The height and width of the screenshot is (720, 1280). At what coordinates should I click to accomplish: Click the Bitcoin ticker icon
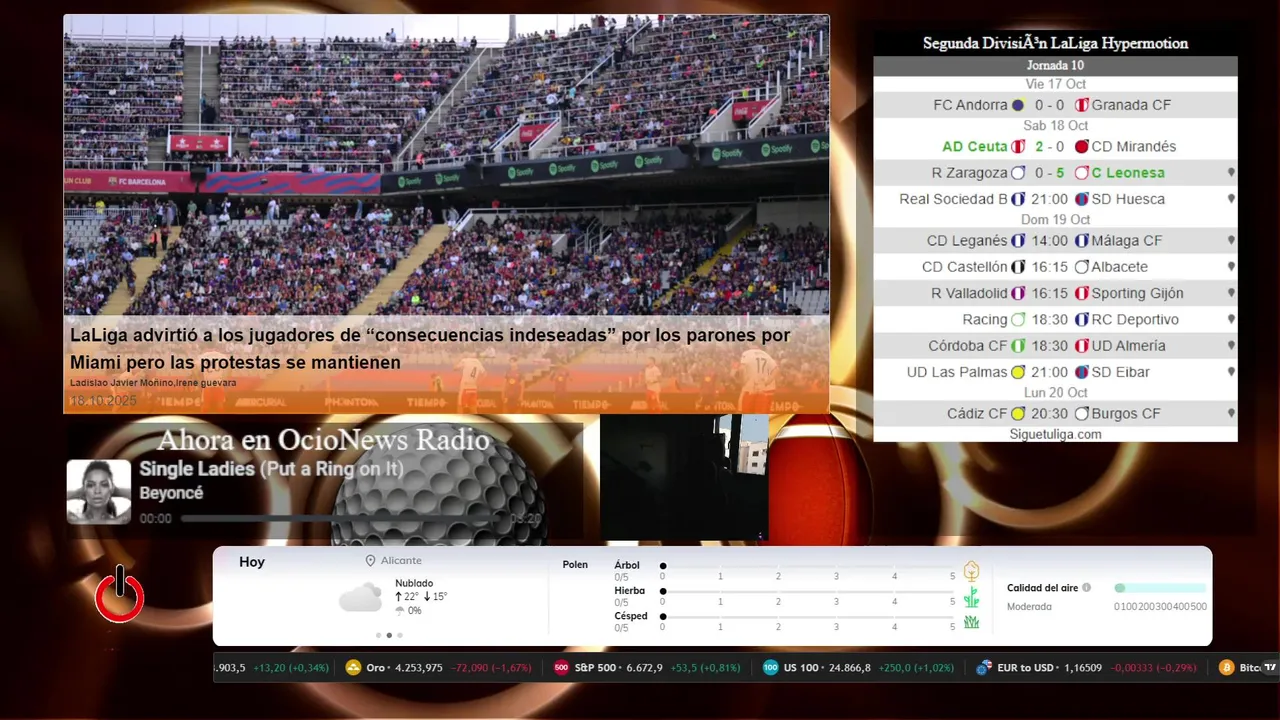(1226, 668)
